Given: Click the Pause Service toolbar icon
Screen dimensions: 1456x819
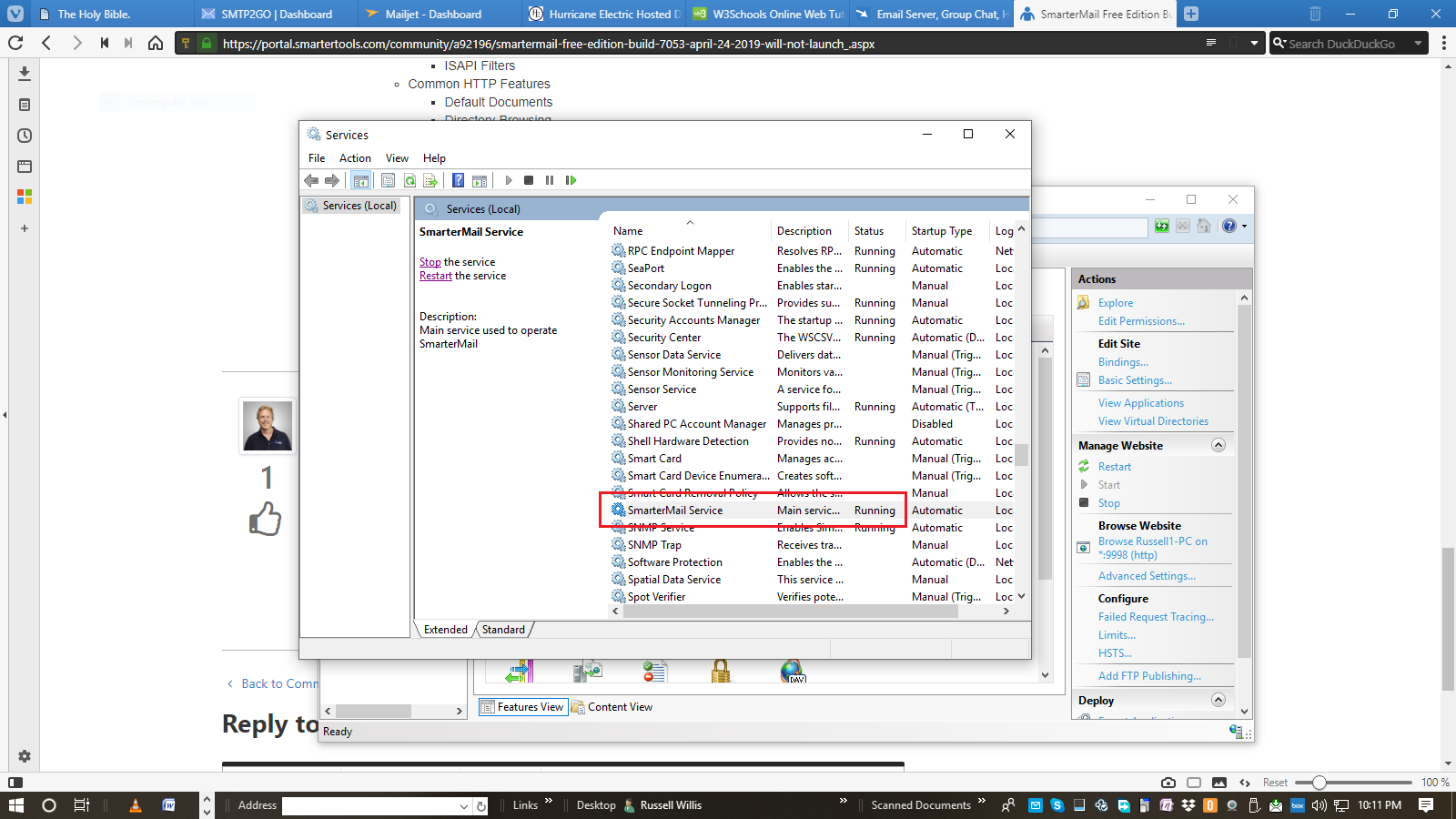Looking at the screenshot, I should (550, 180).
